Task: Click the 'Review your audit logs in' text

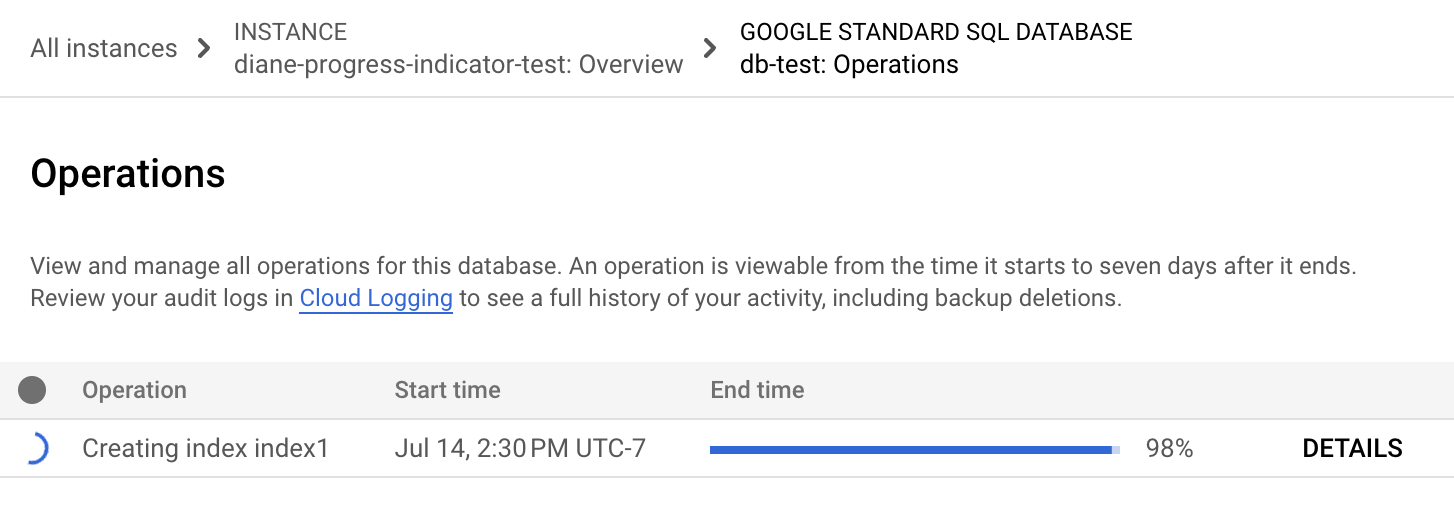Action: (x=162, y=298)
